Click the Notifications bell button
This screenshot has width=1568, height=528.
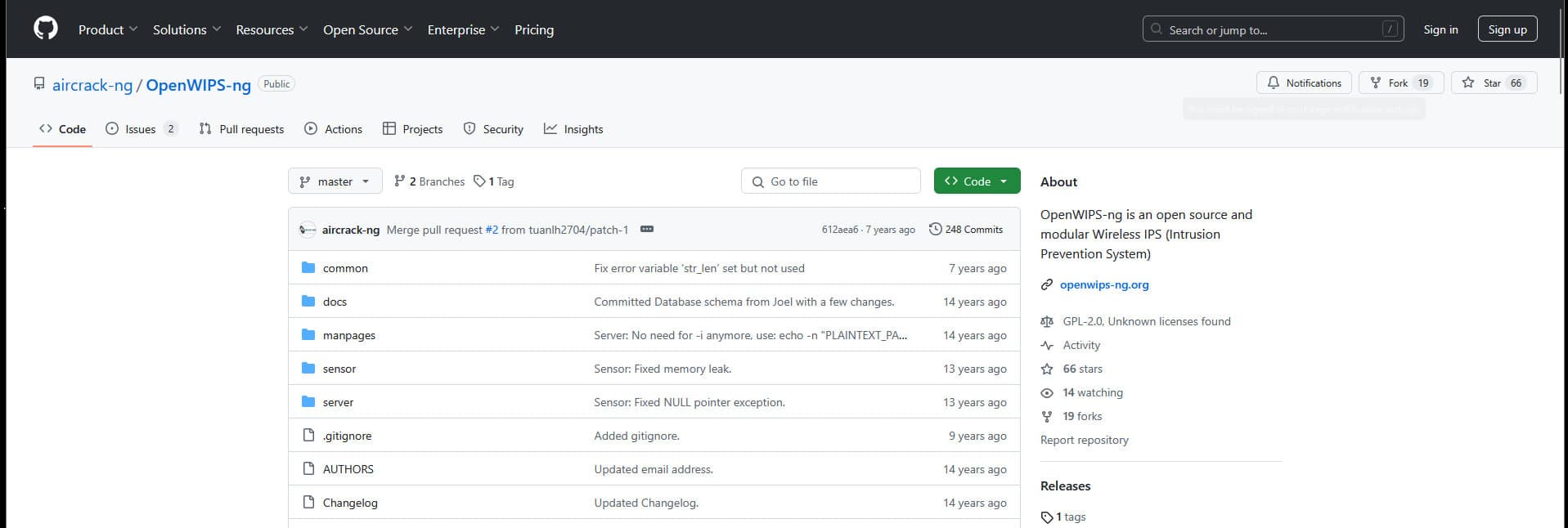pos(1304,83)
